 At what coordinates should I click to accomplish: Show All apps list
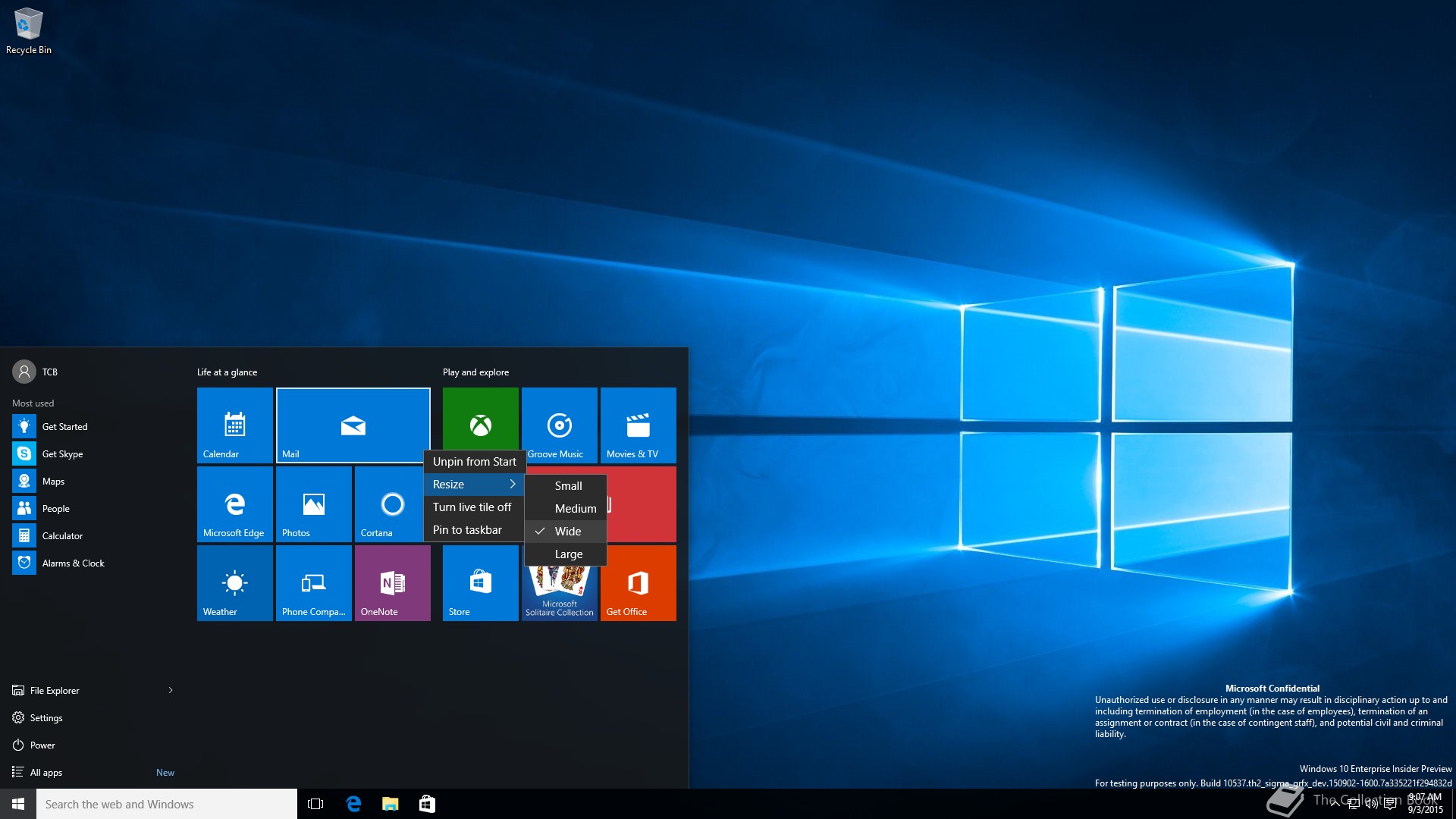pos(94,773)
